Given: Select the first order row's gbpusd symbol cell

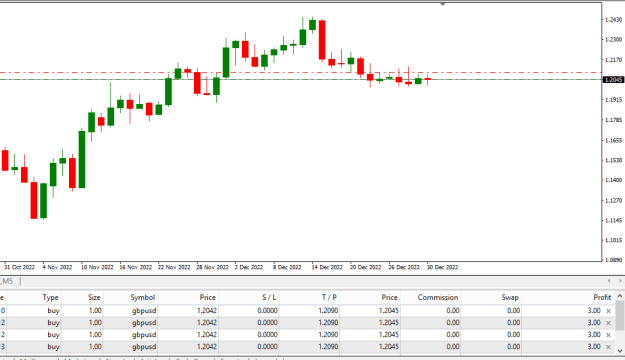Looking at the screenshot, I should 144,311.
